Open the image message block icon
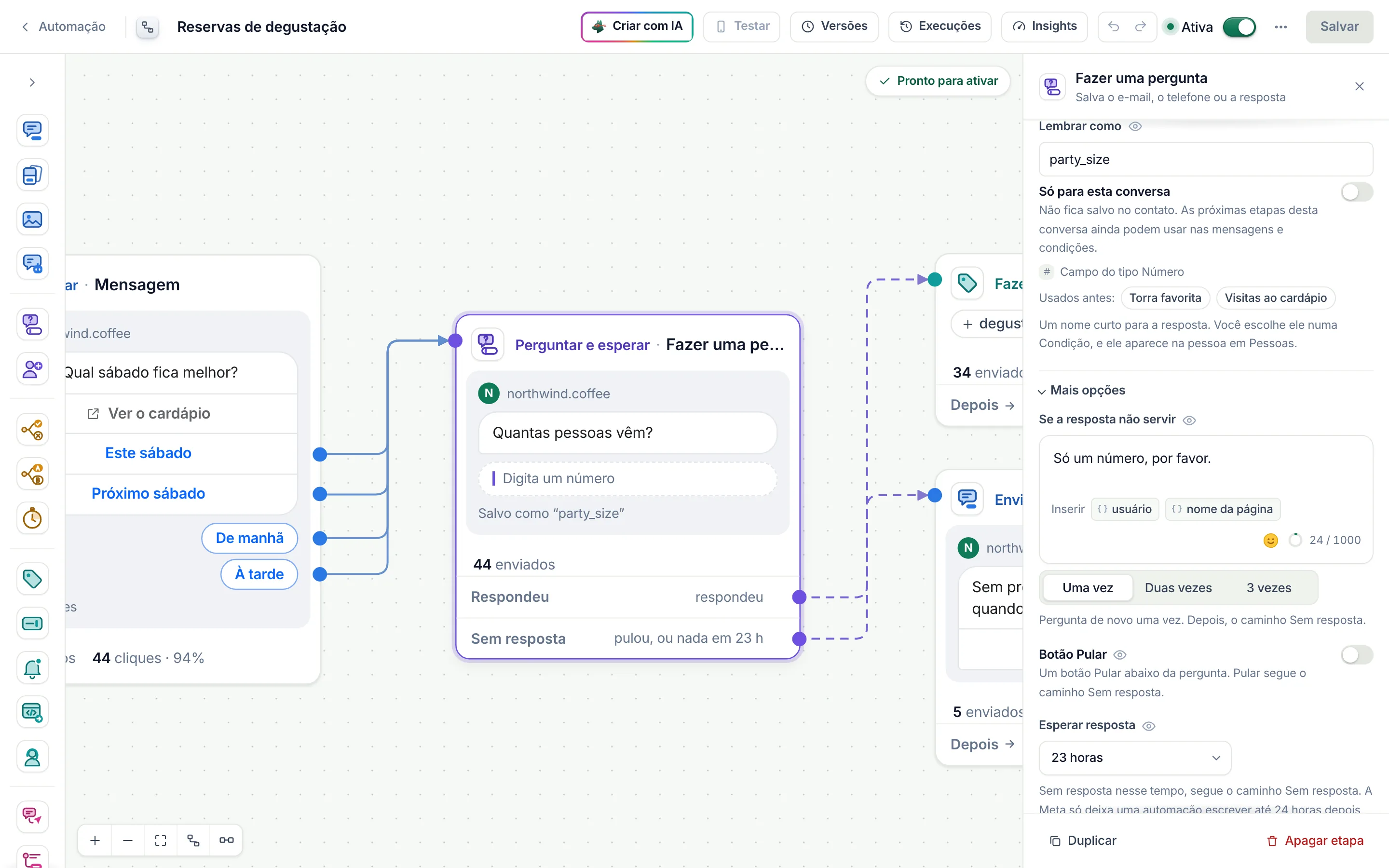 coord(32,219)
